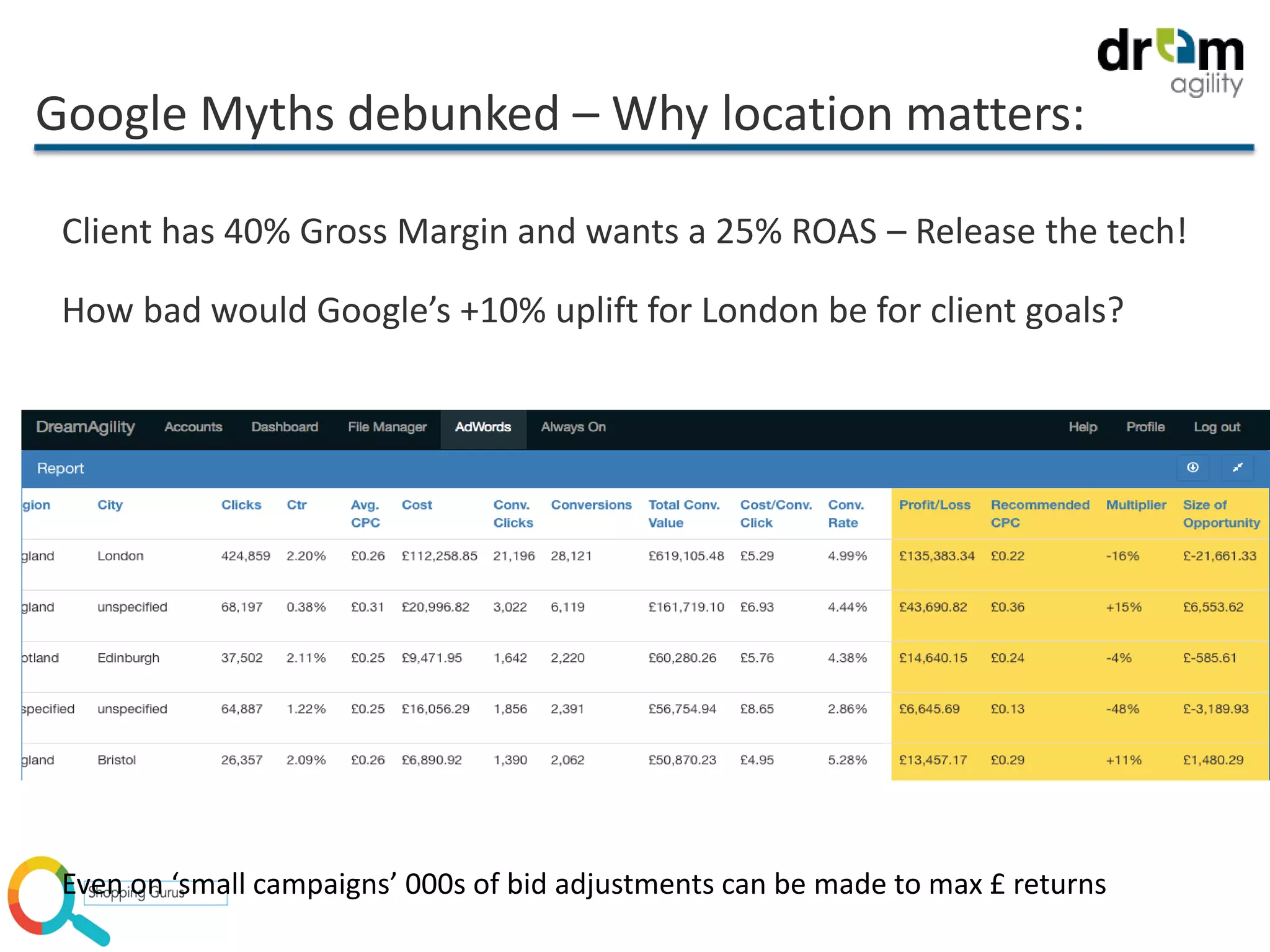Sort by Recommended CPC header
The height and width of the screenshot is (952, 1270).
click(1040, 514)
